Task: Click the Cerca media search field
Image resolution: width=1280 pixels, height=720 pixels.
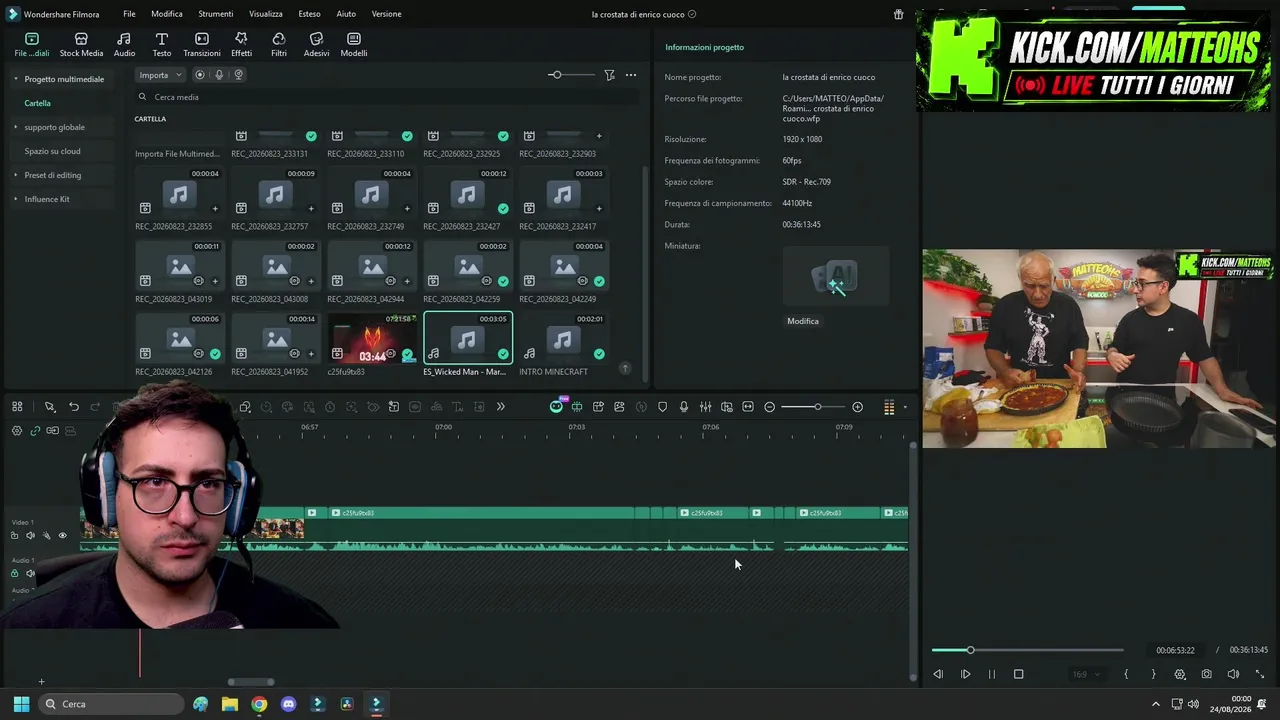Action: click(x=388, y=97)
